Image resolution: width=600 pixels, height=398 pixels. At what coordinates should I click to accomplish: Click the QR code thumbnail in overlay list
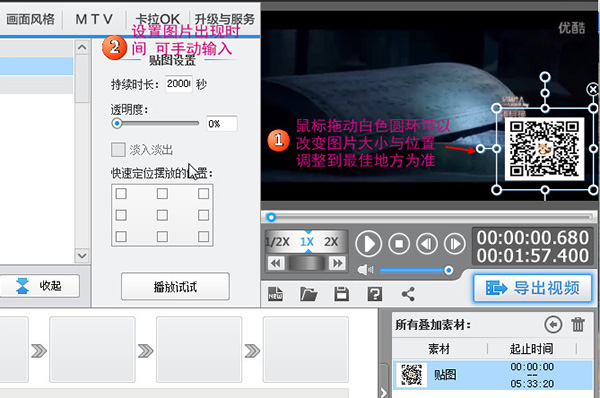tap(411, 375)
